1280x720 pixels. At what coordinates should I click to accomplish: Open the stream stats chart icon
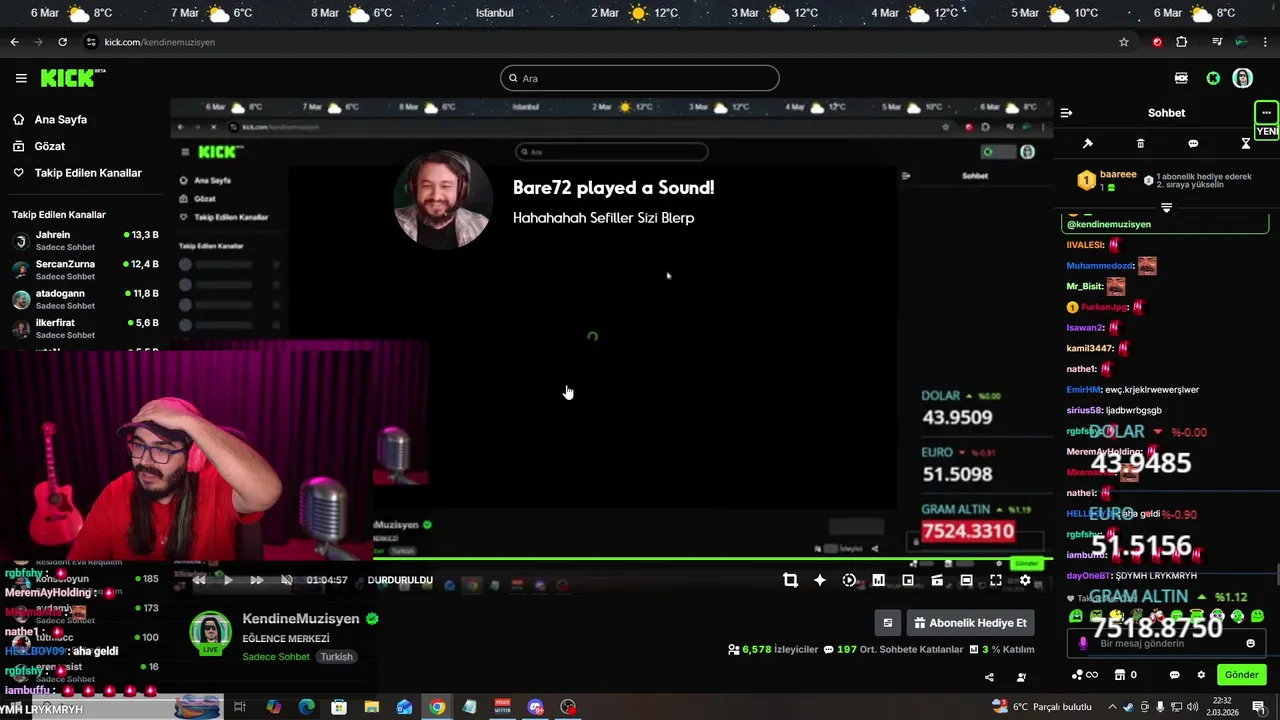(x=878, y=580)
